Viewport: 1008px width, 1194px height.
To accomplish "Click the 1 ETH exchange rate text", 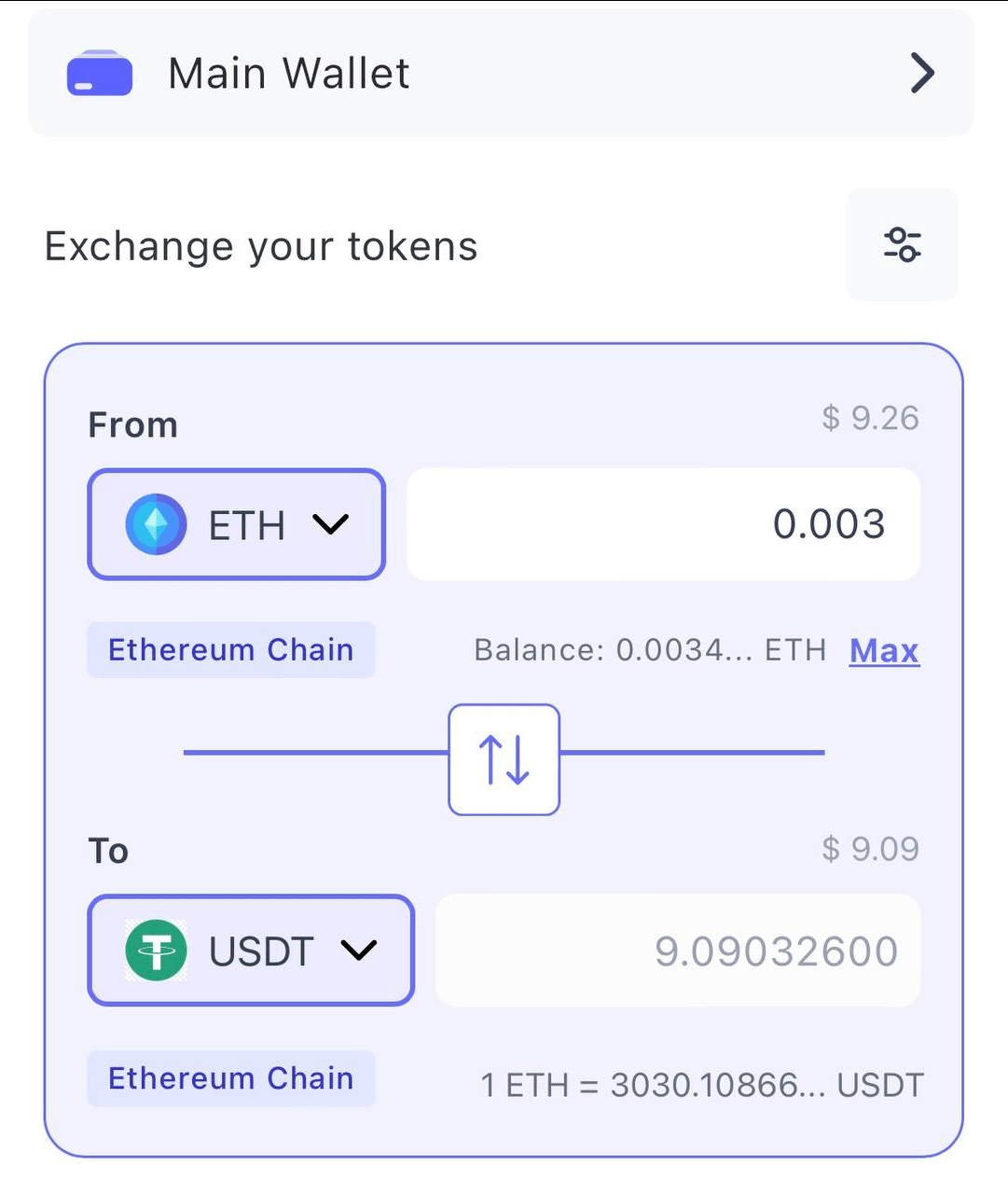I will (701, 1085).
